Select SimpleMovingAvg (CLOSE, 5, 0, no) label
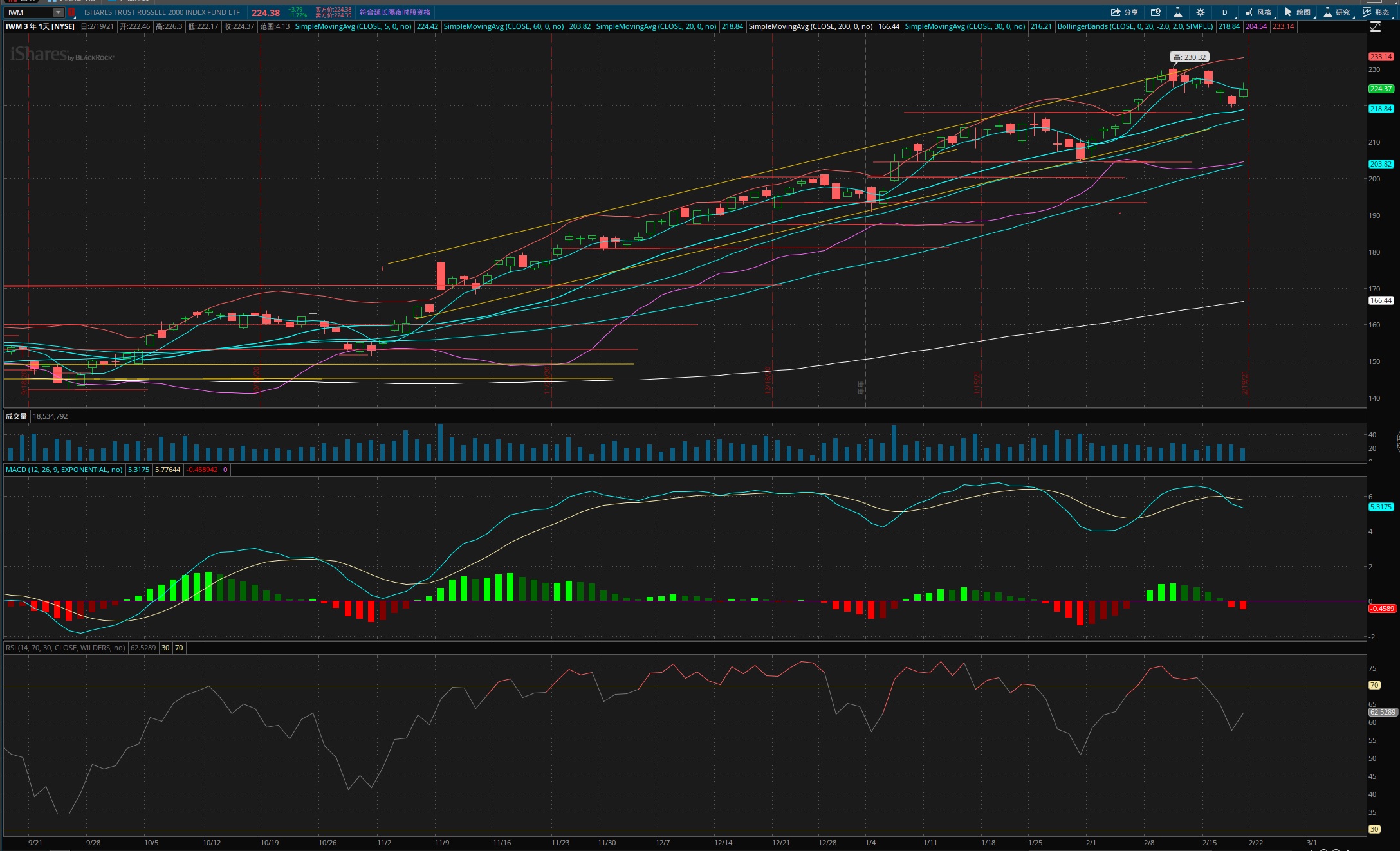This screenshot has width=1400, height=851. coord(353,26)
